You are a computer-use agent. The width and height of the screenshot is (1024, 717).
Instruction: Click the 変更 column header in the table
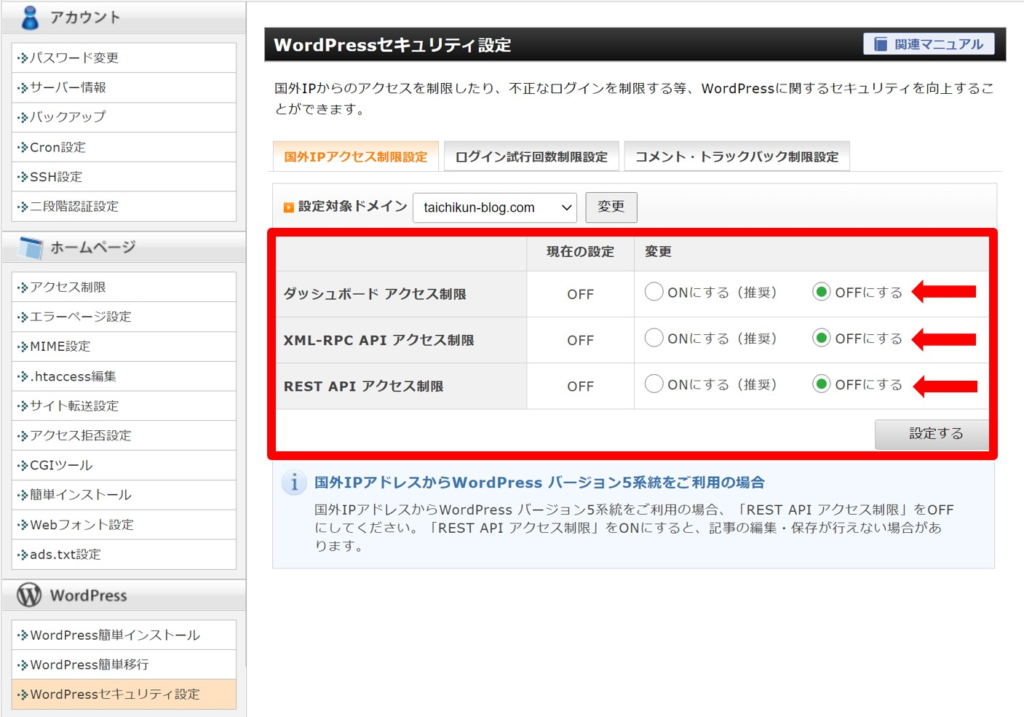(x=658, y=252)
